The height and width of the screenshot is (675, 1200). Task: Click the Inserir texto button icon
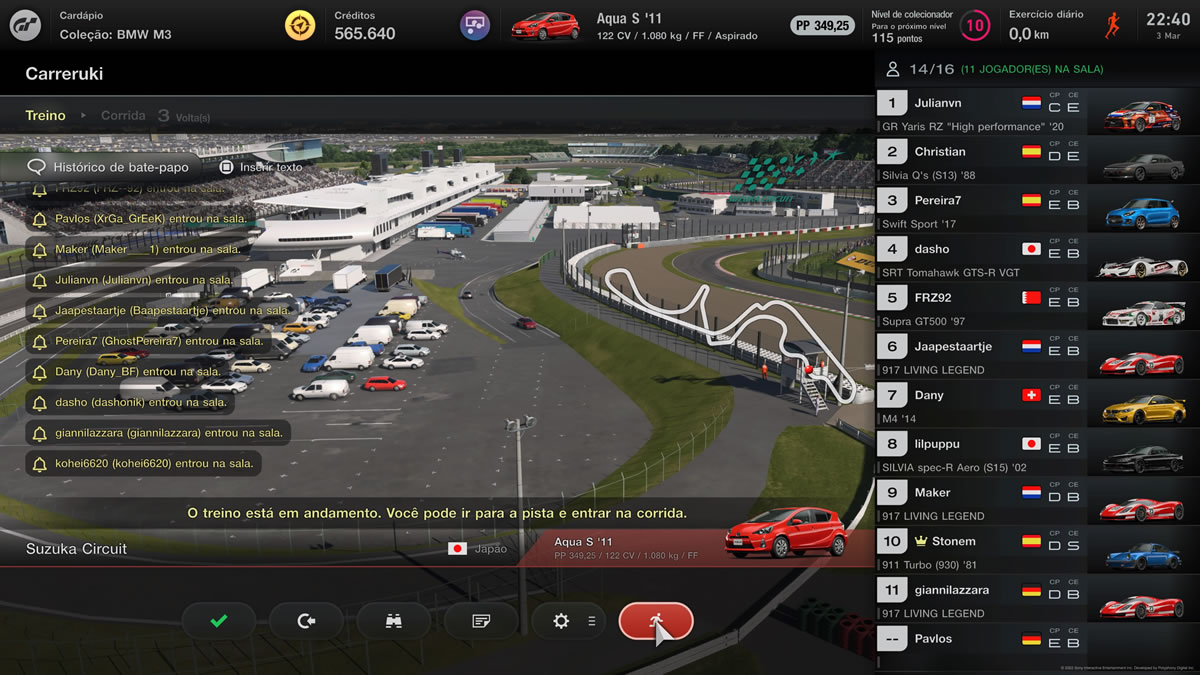click(x=227, y=167)
